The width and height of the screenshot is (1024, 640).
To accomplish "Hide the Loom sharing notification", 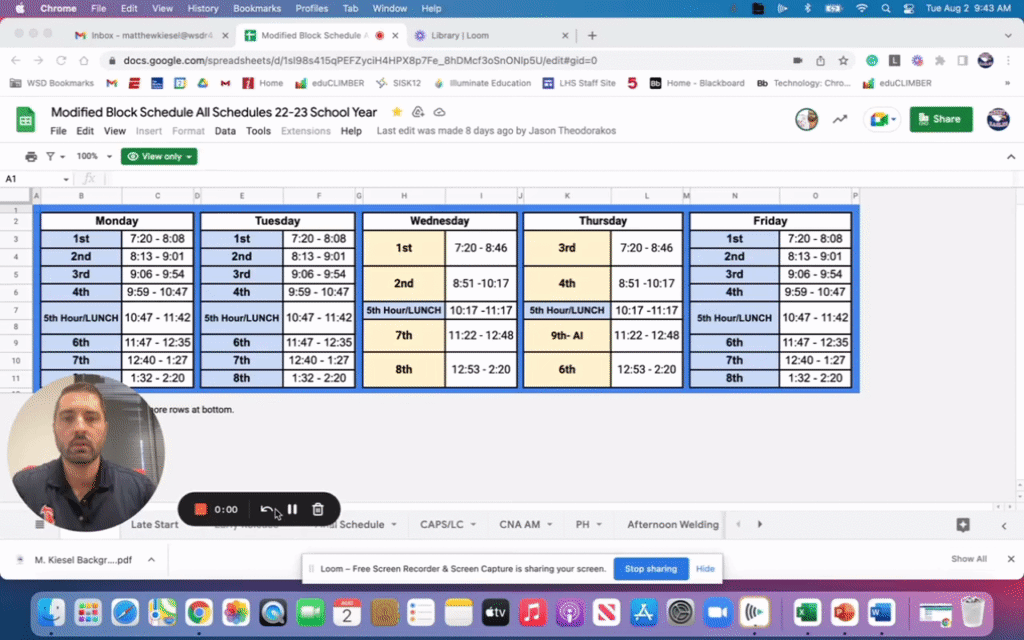I will 705,569.
